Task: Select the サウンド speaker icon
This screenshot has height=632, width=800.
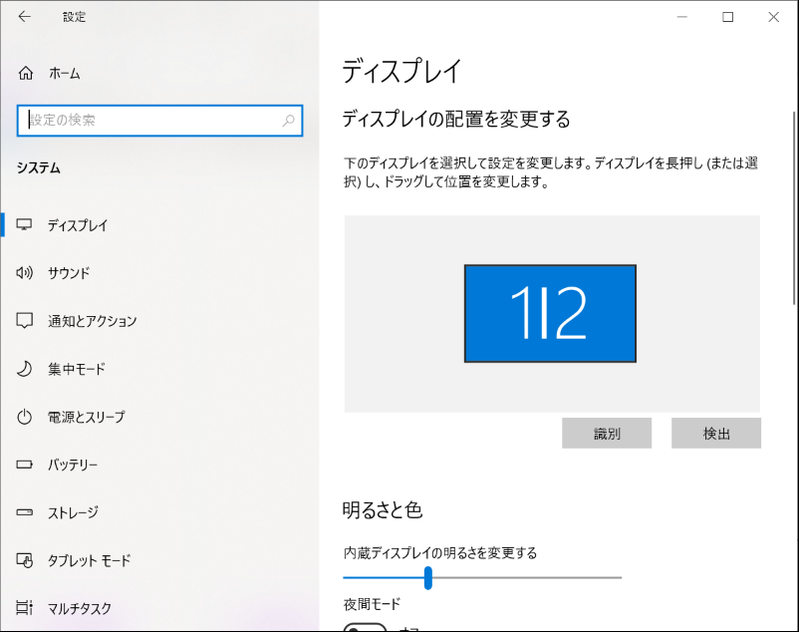Action: (24, 273)
